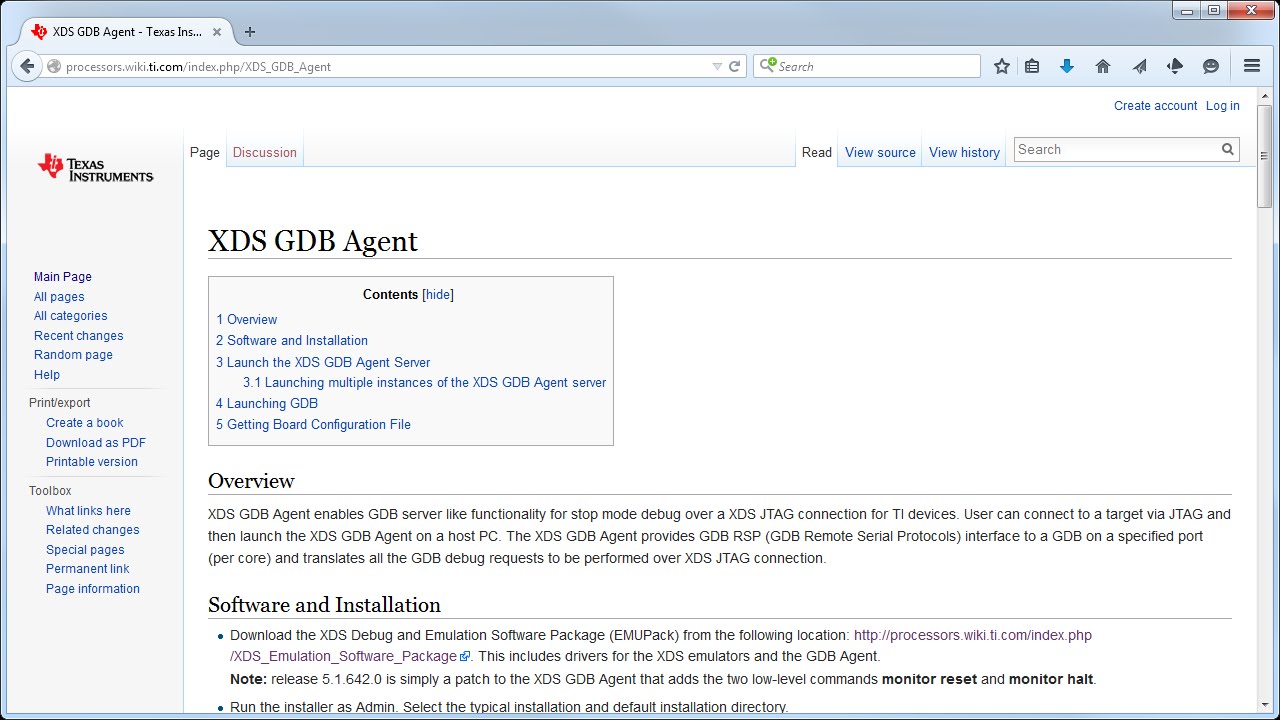Jump to 3 Launch the XDS GDB Agent Server
Image resolution: width=1280 pixels, height=720 pixels.
[x=323, y=363]
